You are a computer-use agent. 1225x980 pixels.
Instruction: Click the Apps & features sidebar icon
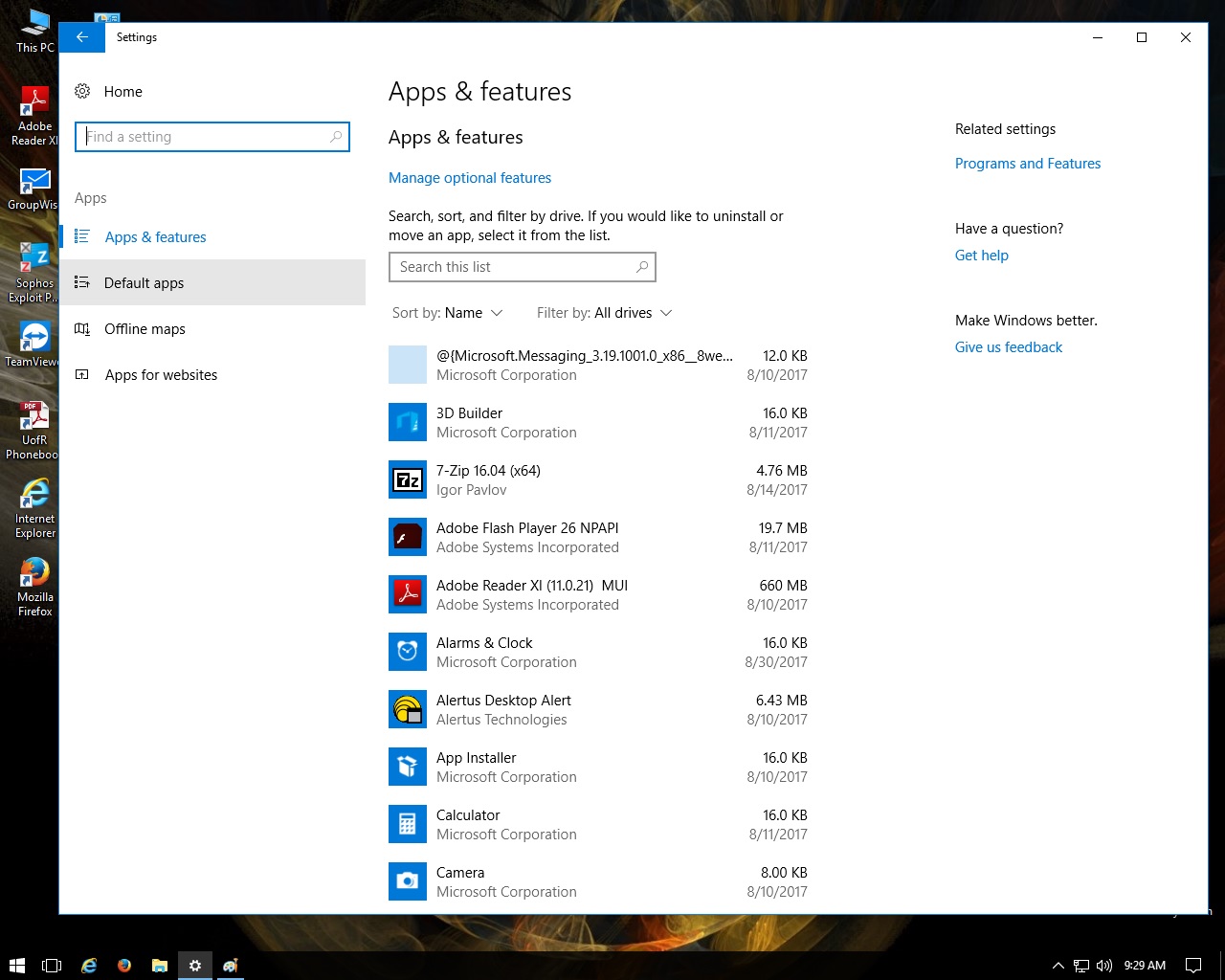click(x=82, y=236)
